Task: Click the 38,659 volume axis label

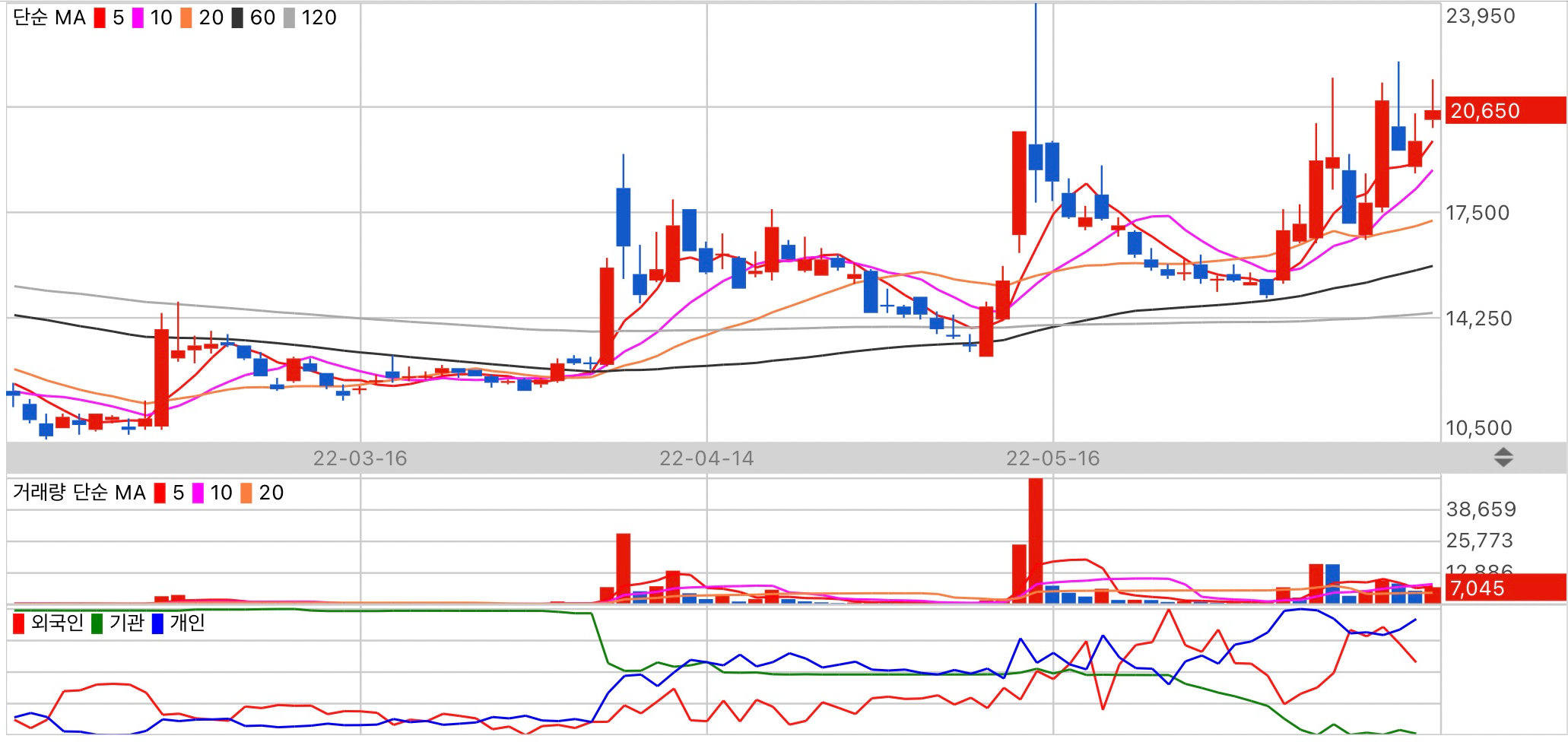Action: pyautogui.click(x=1481, y=509)
